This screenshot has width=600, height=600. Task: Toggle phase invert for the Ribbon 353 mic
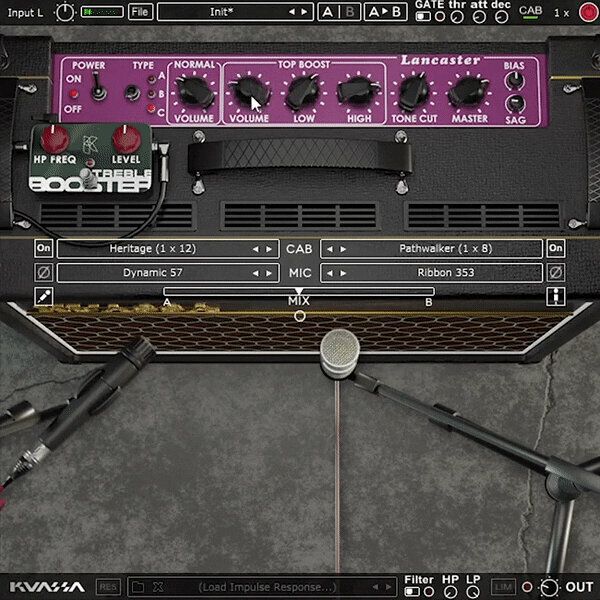[x=555, y=272]
